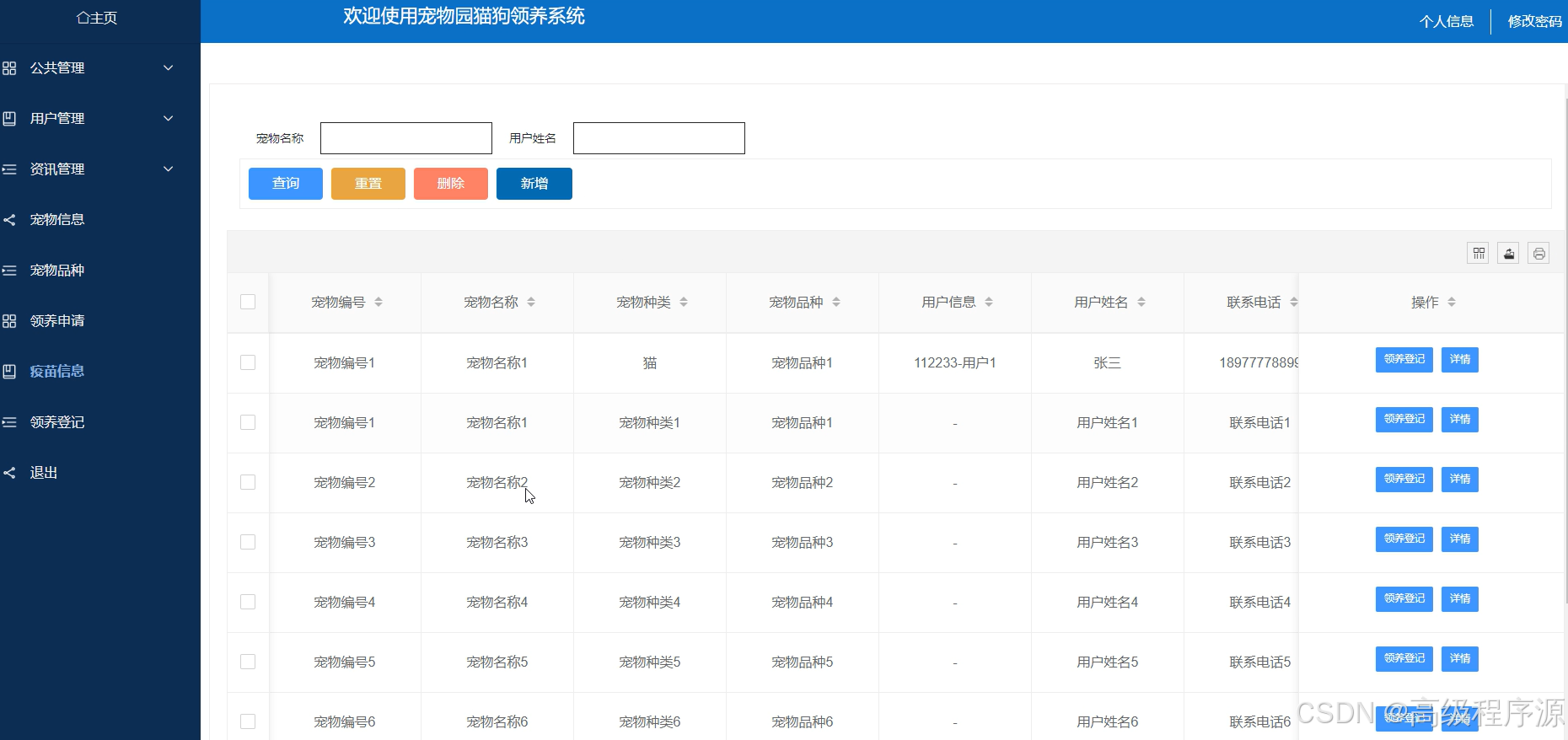Go to 主页 in the sidebar

pos(97,18)
